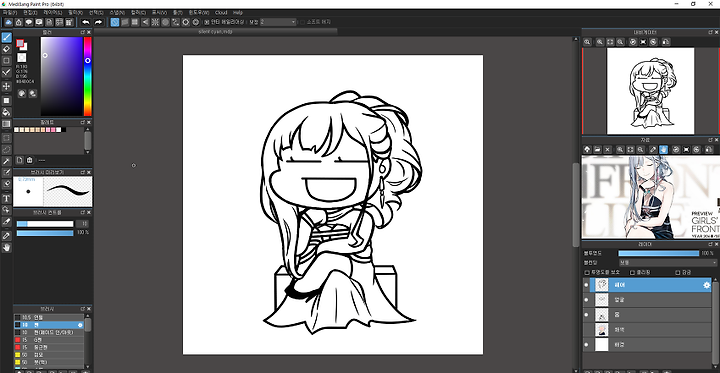
Task: Click the hand icon in reference panel
Action: pos(663,150)
